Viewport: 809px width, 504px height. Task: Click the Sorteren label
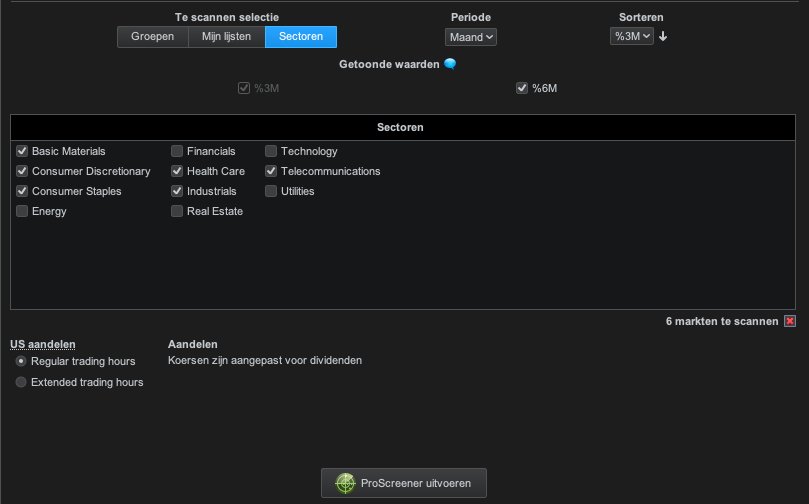[641, 17]
